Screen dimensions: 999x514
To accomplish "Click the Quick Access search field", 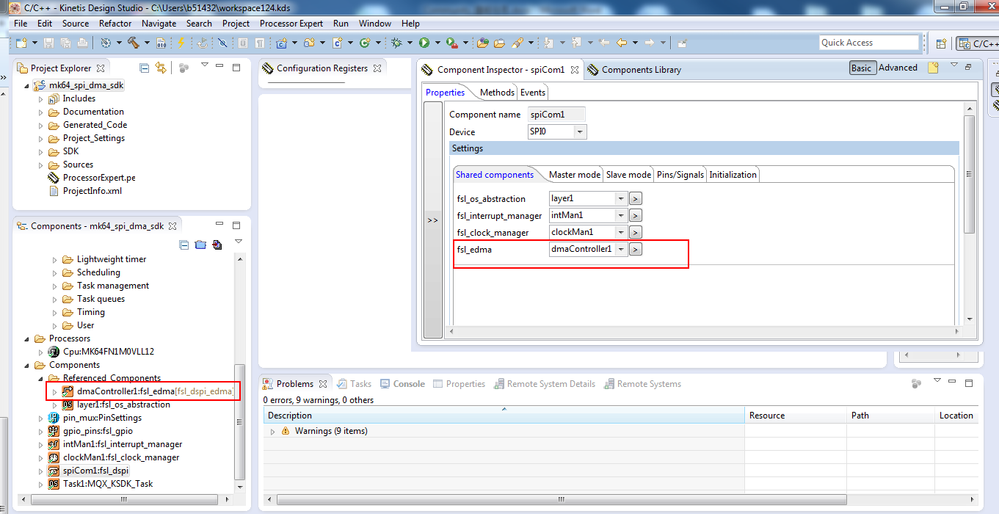I will click(870, 43).
